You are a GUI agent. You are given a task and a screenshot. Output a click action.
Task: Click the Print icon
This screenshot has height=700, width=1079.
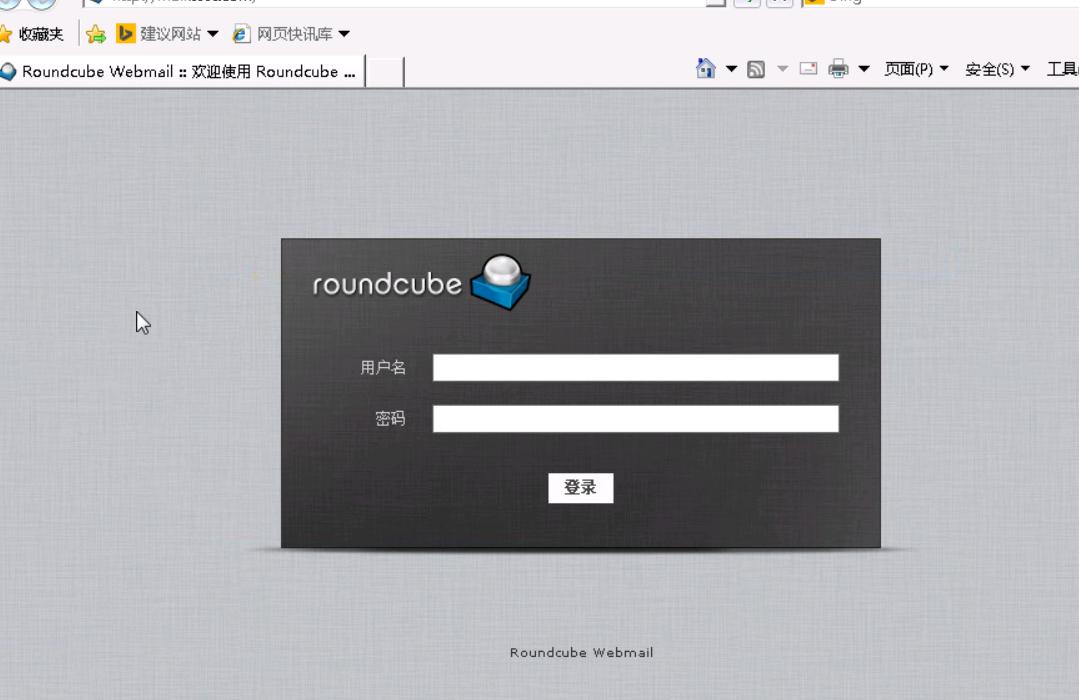pyautogui.click(x=838, y=69)
